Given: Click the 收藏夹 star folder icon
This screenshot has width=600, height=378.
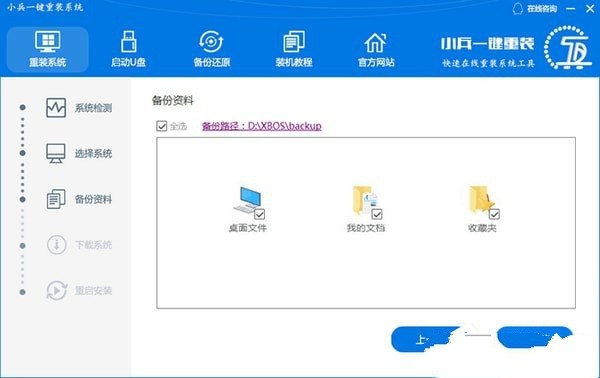Looking at the screenshot, I should pos(481,200).
